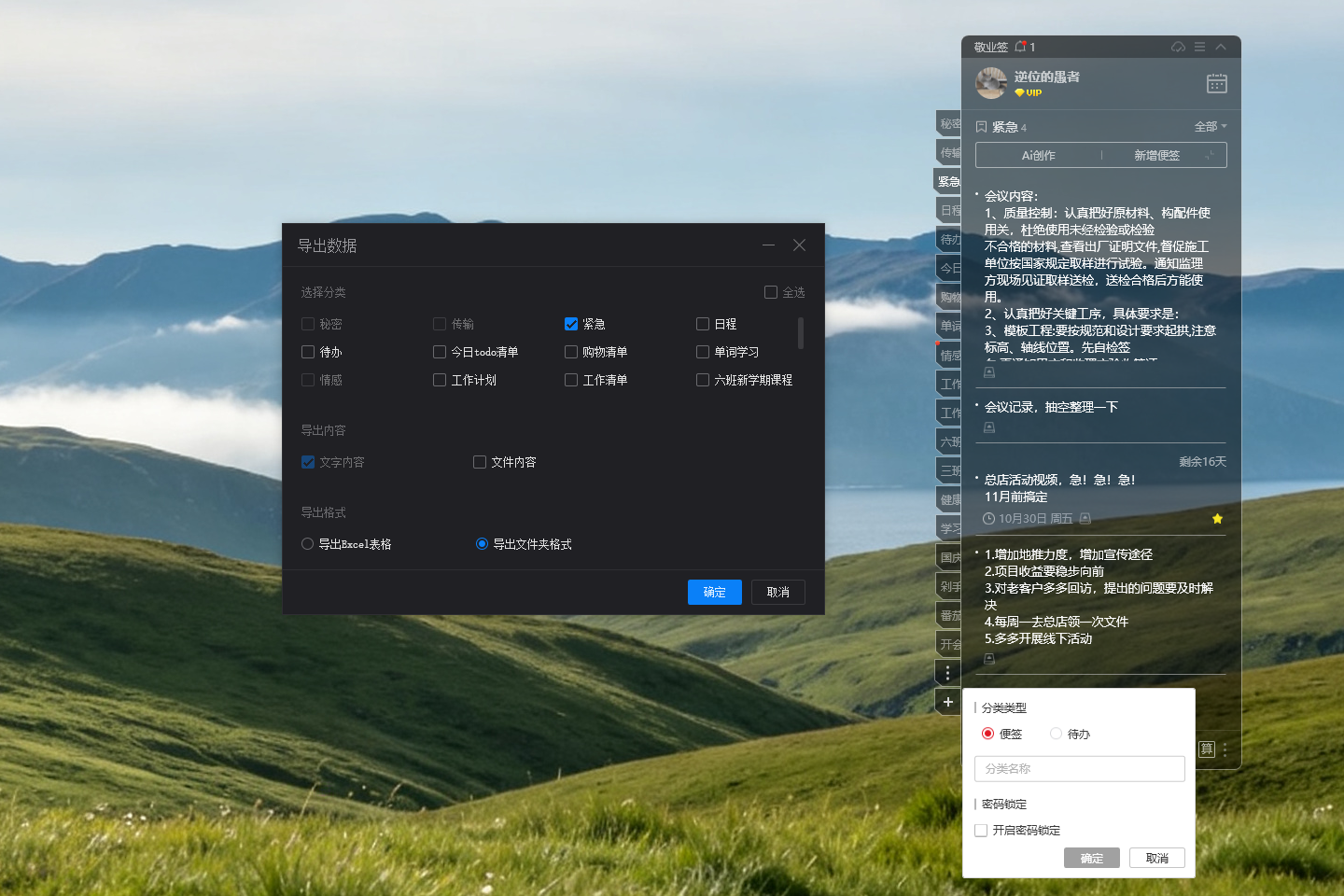1344x896 pixels.
Task: Select 便签 category type radio
Action: pyautogui.click(x=987, y=734)
